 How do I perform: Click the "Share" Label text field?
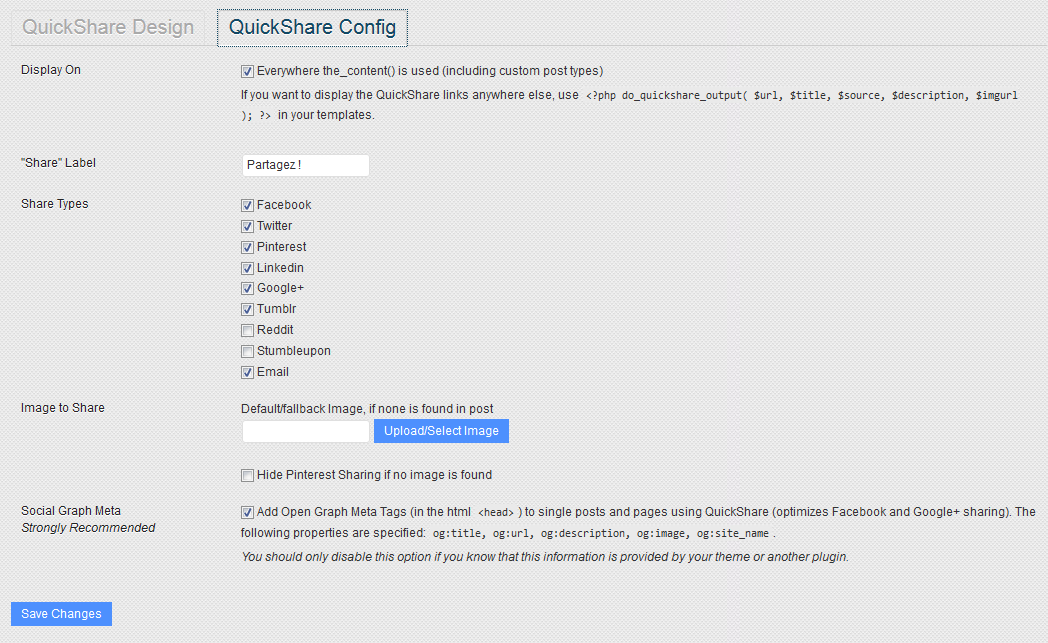point(305,165)
